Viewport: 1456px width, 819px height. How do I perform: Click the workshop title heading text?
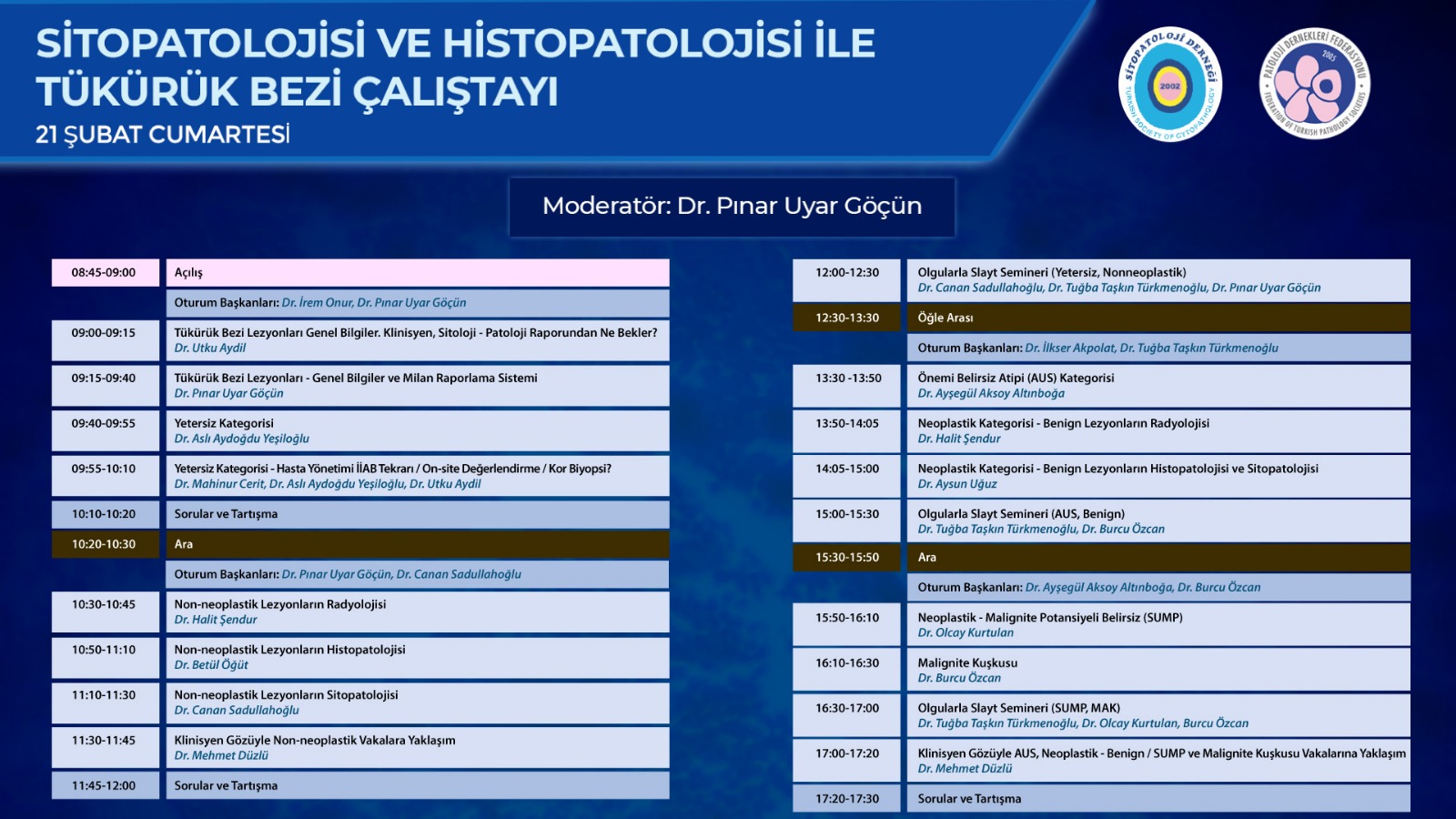pyautogui.click(x=455, y=67)
